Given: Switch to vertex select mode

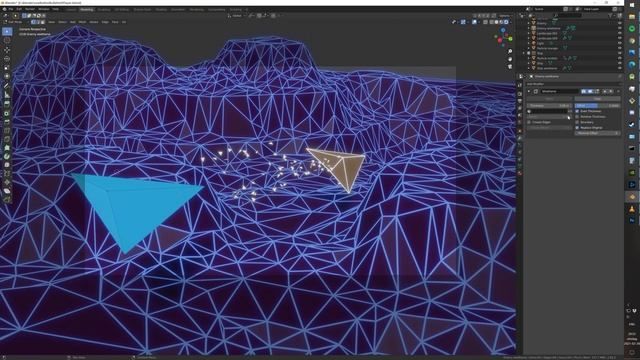Looking at the screenshot, I should coord(33,22).
